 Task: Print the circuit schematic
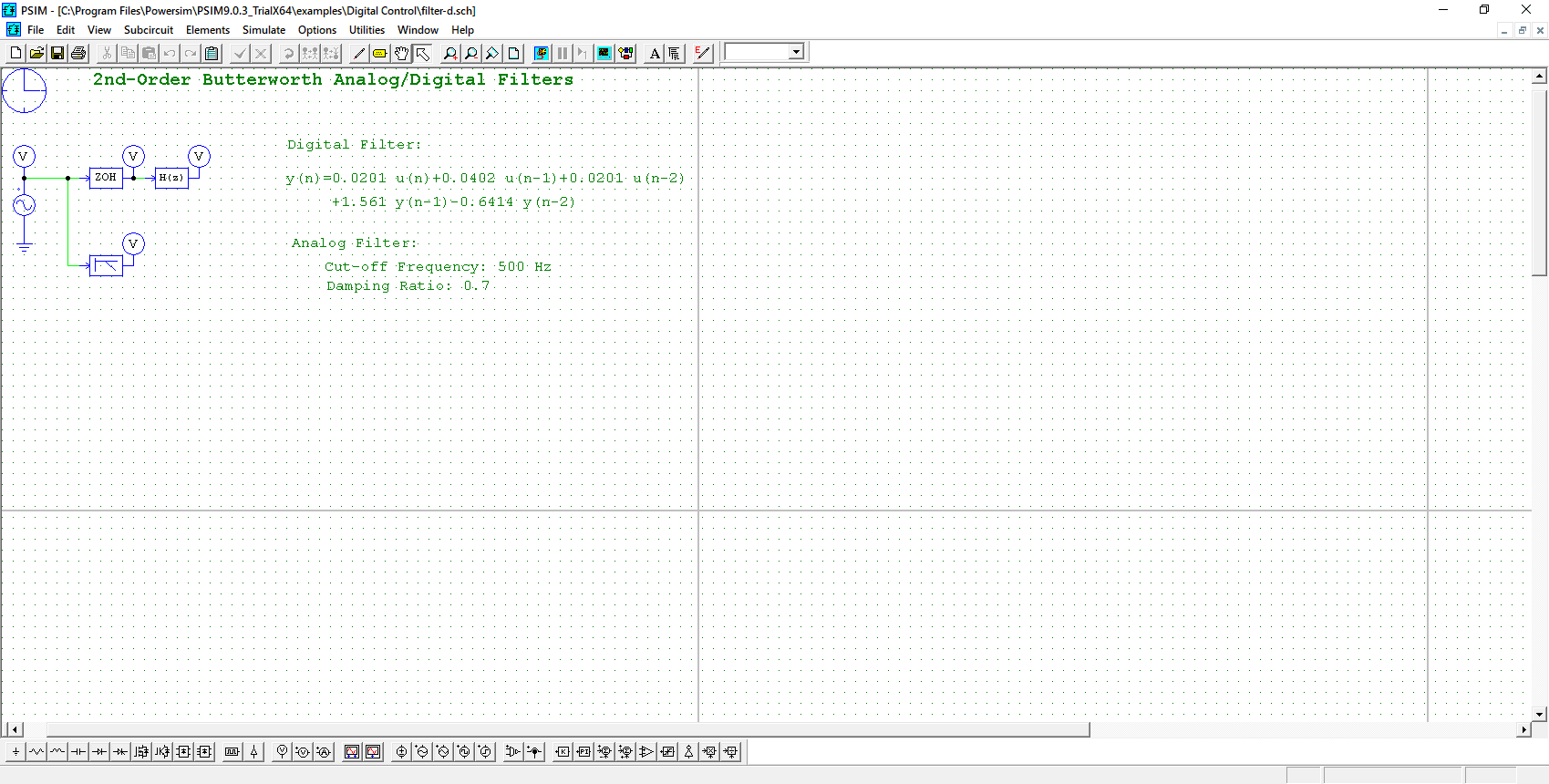click(x=78, y=53)
